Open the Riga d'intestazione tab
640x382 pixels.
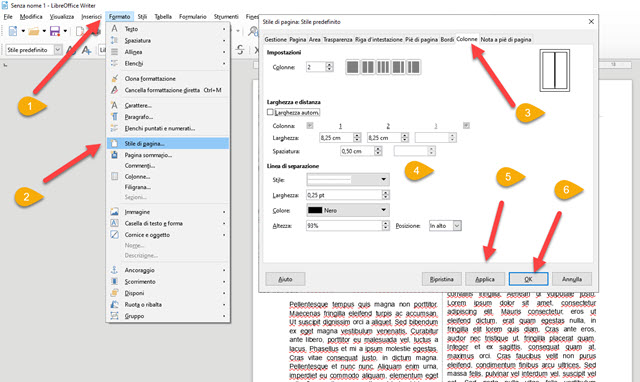pos(378,40)
